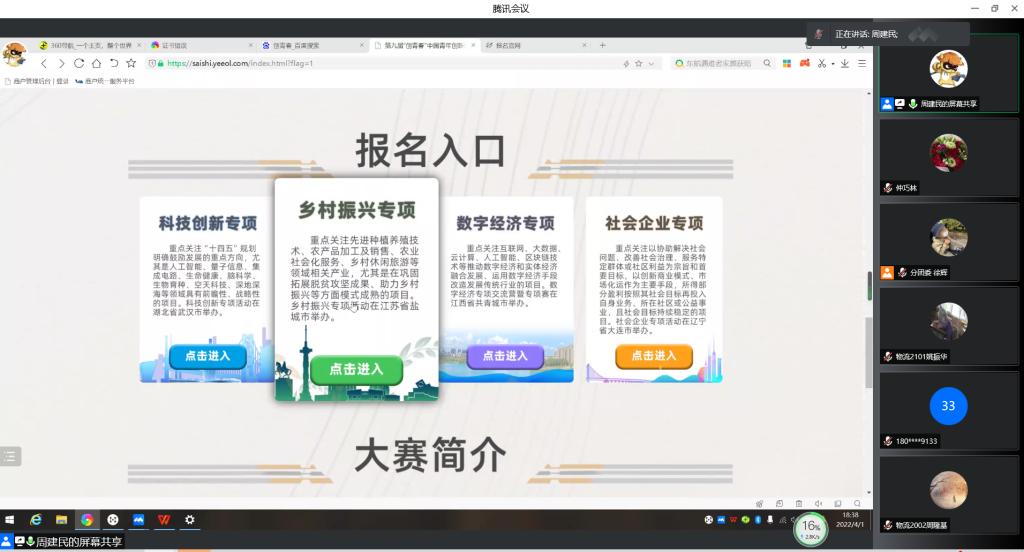Expand the dropdown arrow beside the scissors icon
The image size is (1024, 552).
click(833, 64)
